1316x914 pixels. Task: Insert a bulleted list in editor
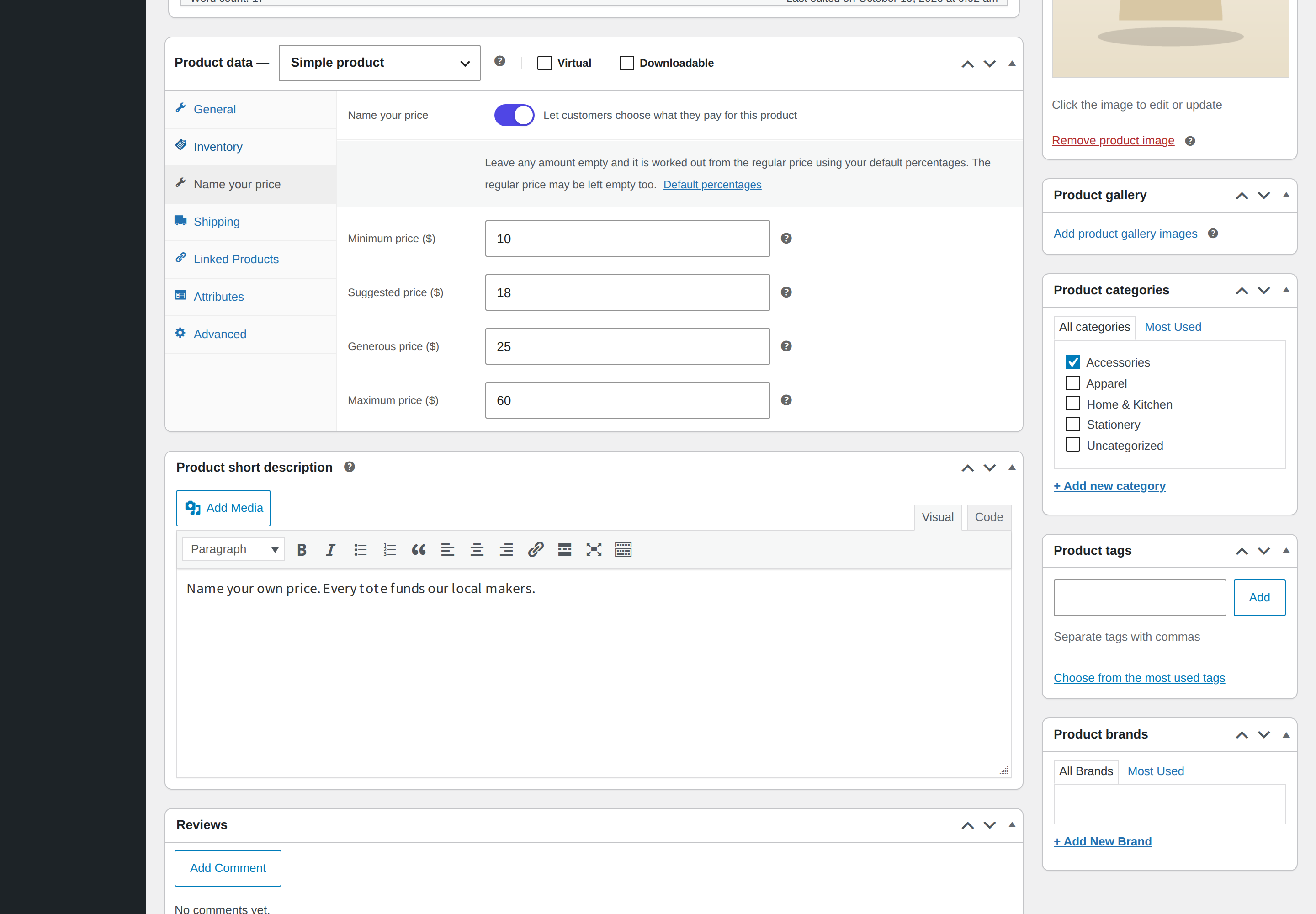[360, 550]
